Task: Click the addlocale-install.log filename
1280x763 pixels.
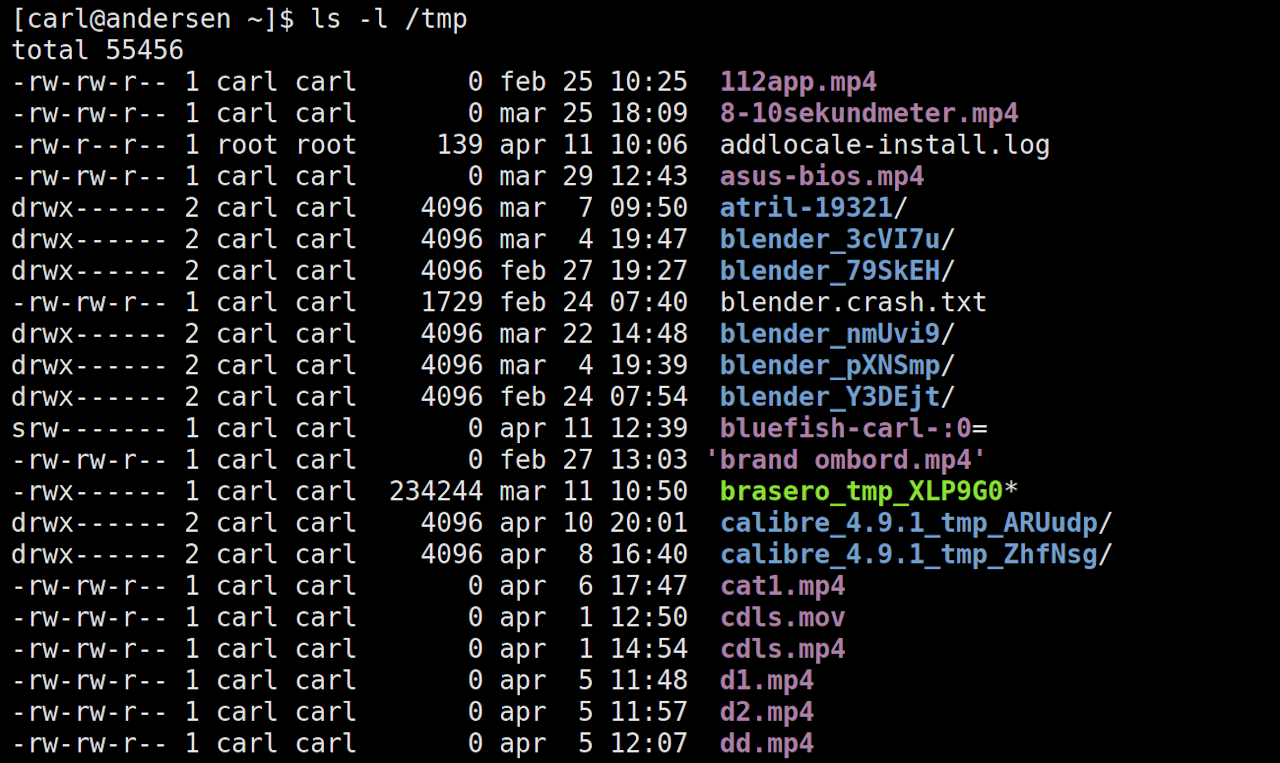Action: coord(884,145)
